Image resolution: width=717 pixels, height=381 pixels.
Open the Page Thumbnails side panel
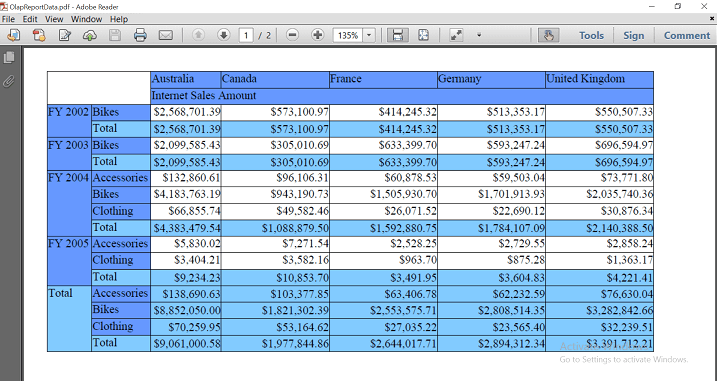tap(9, 57)
